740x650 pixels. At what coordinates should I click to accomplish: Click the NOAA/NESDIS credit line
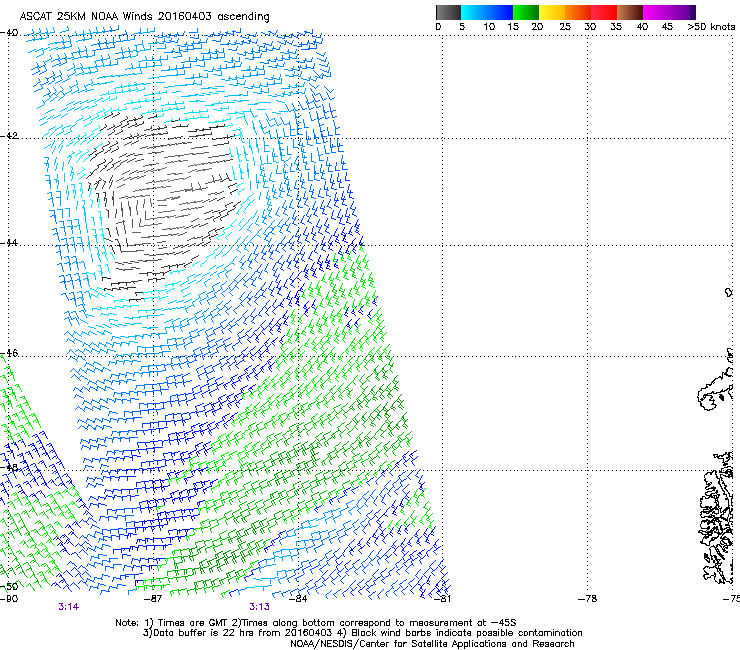click(x=432, y=644)
